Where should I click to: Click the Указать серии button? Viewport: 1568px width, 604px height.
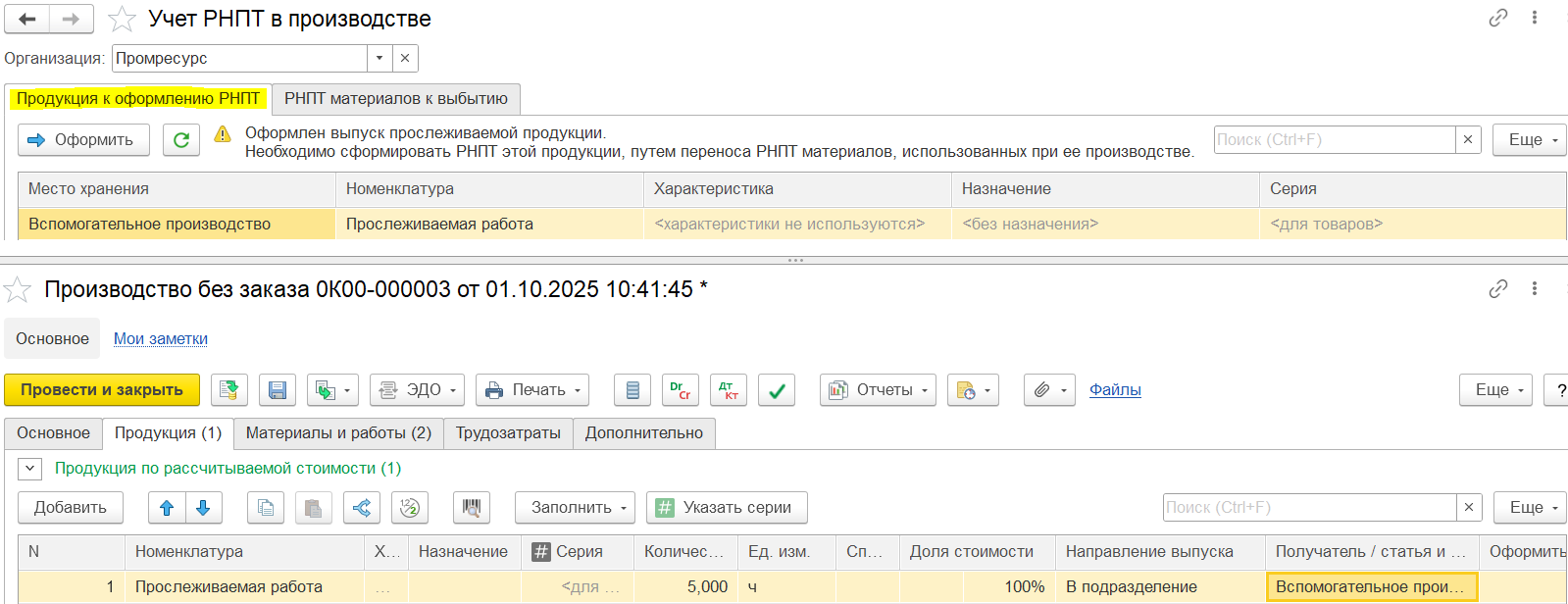727,508
